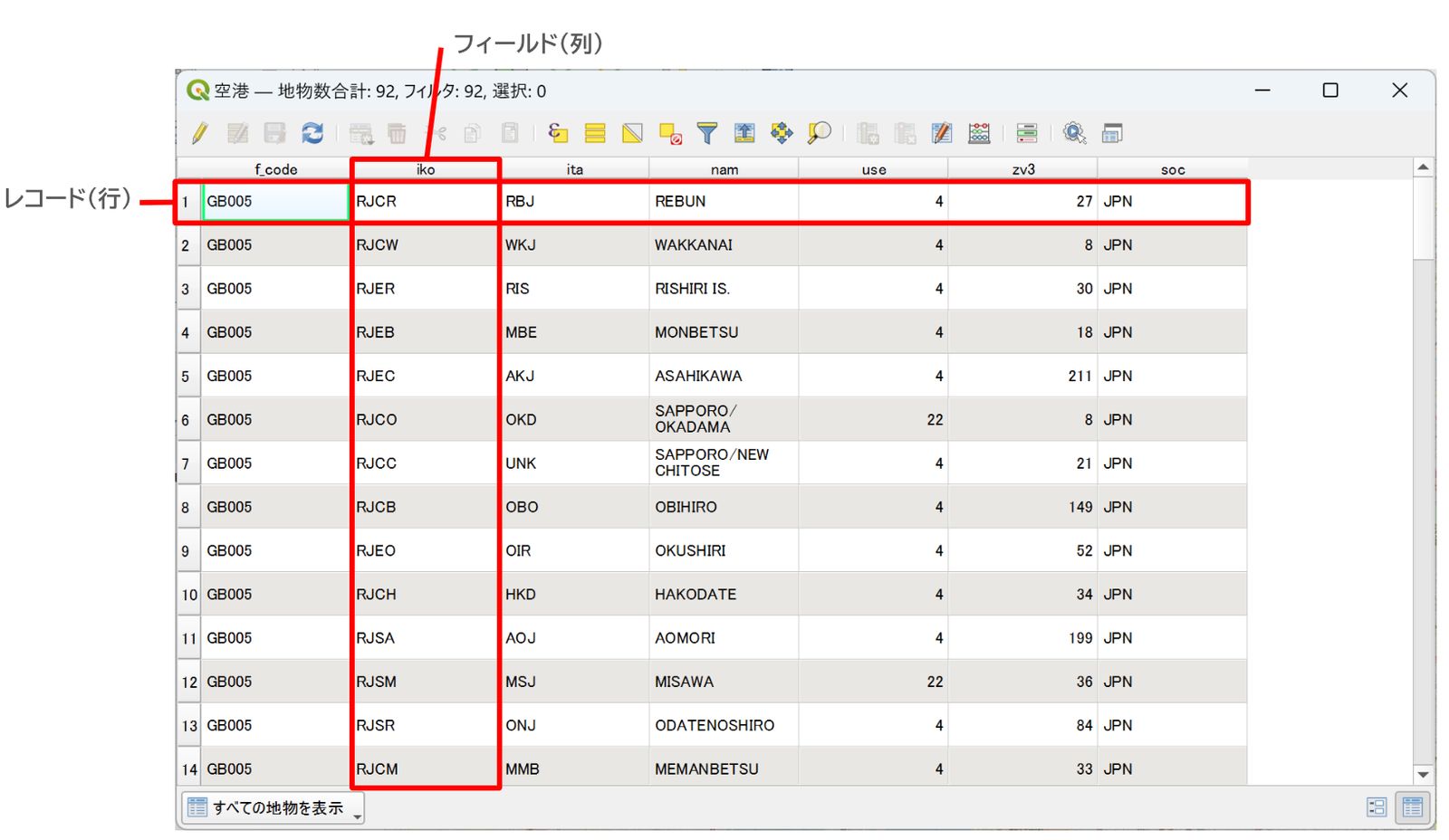Click the RJEC cell in iko column
1449x840 pixels.
tap(425, 376)
